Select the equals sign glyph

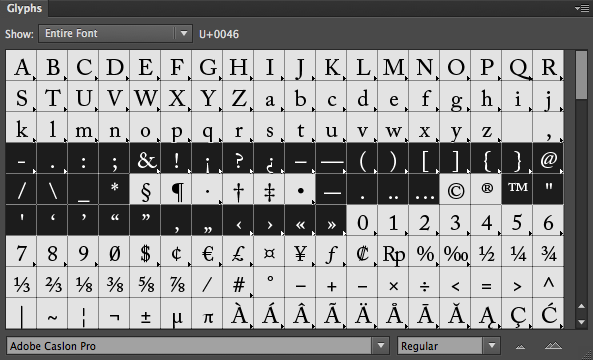coord(486,282)
